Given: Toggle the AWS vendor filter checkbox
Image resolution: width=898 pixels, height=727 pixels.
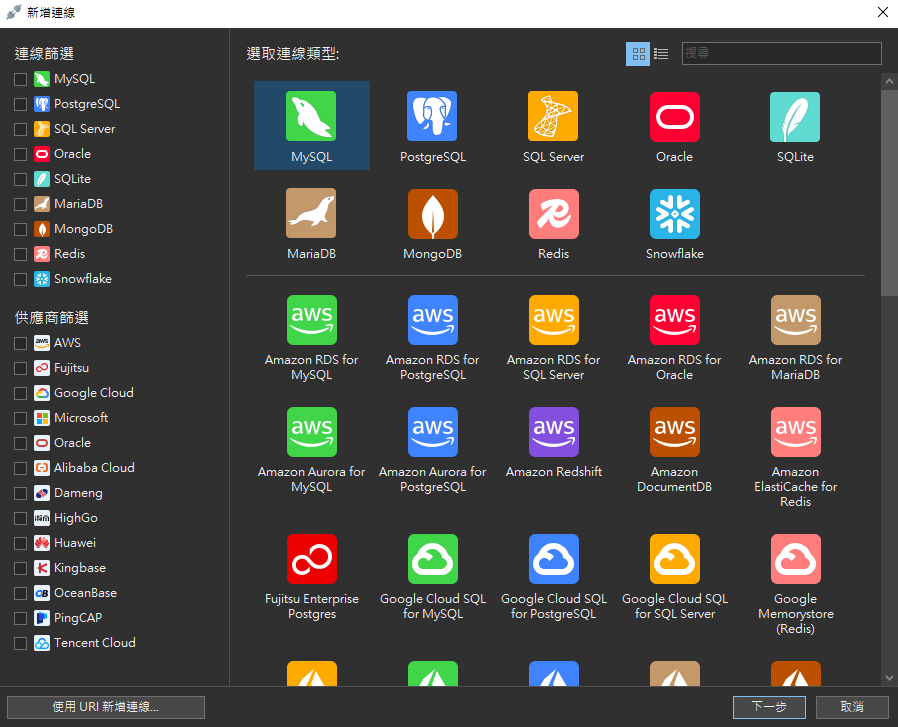Looking at the screenshot, I should [x=21, y=343].
